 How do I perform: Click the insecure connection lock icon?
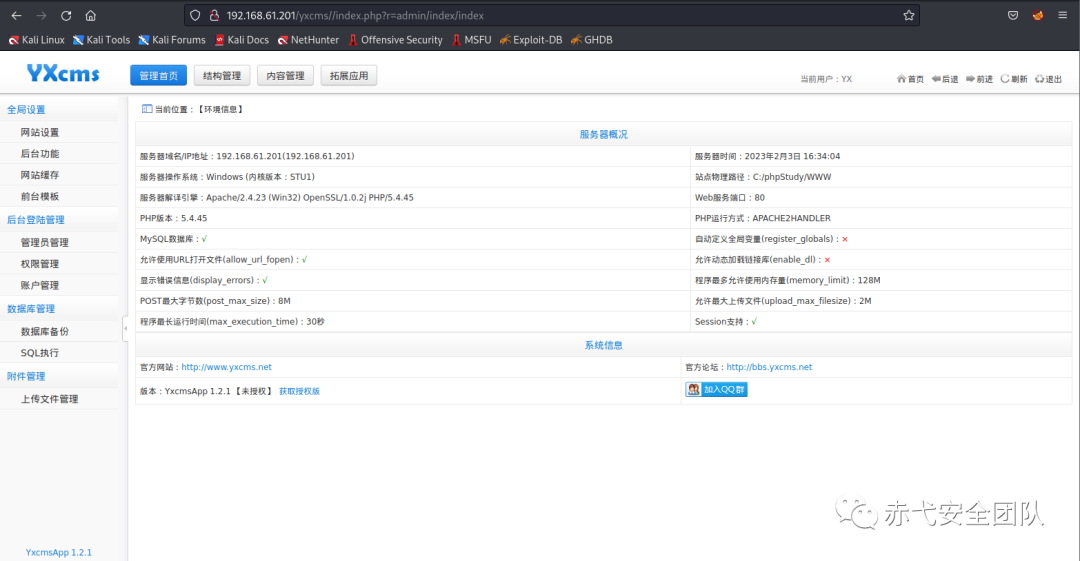(x=214, y=15)
